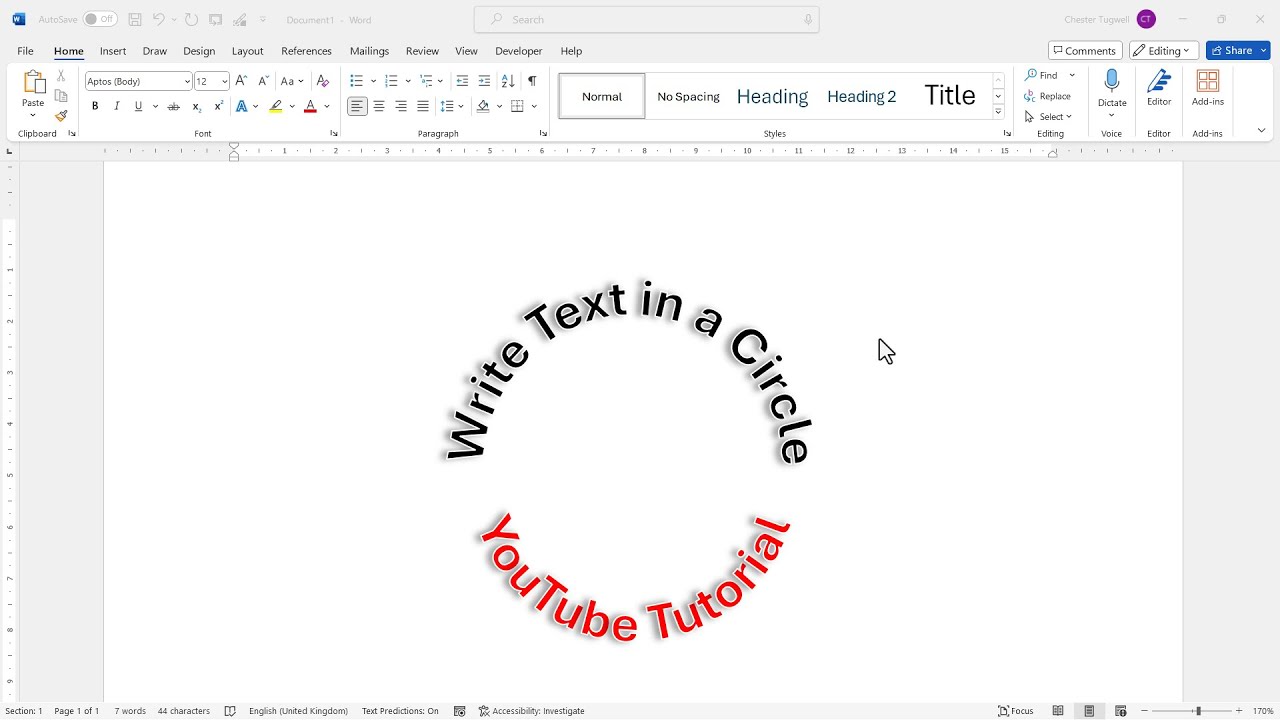Switch to the Layout tab

(247, 51)
